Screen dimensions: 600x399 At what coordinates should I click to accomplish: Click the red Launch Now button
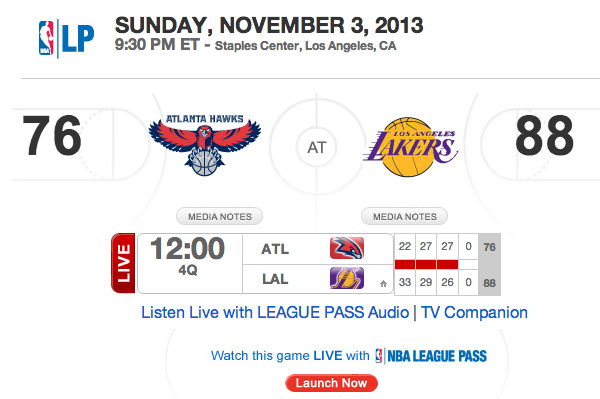click(331, 383)
